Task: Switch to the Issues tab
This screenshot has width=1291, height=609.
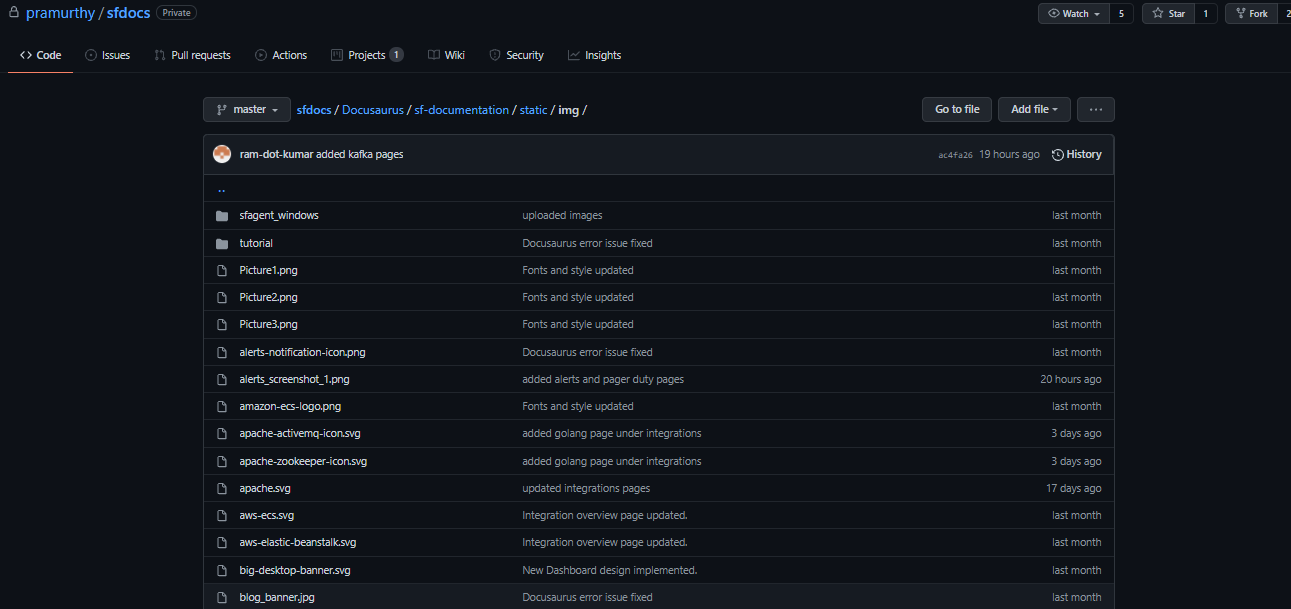Action: [x=108, y=55]
